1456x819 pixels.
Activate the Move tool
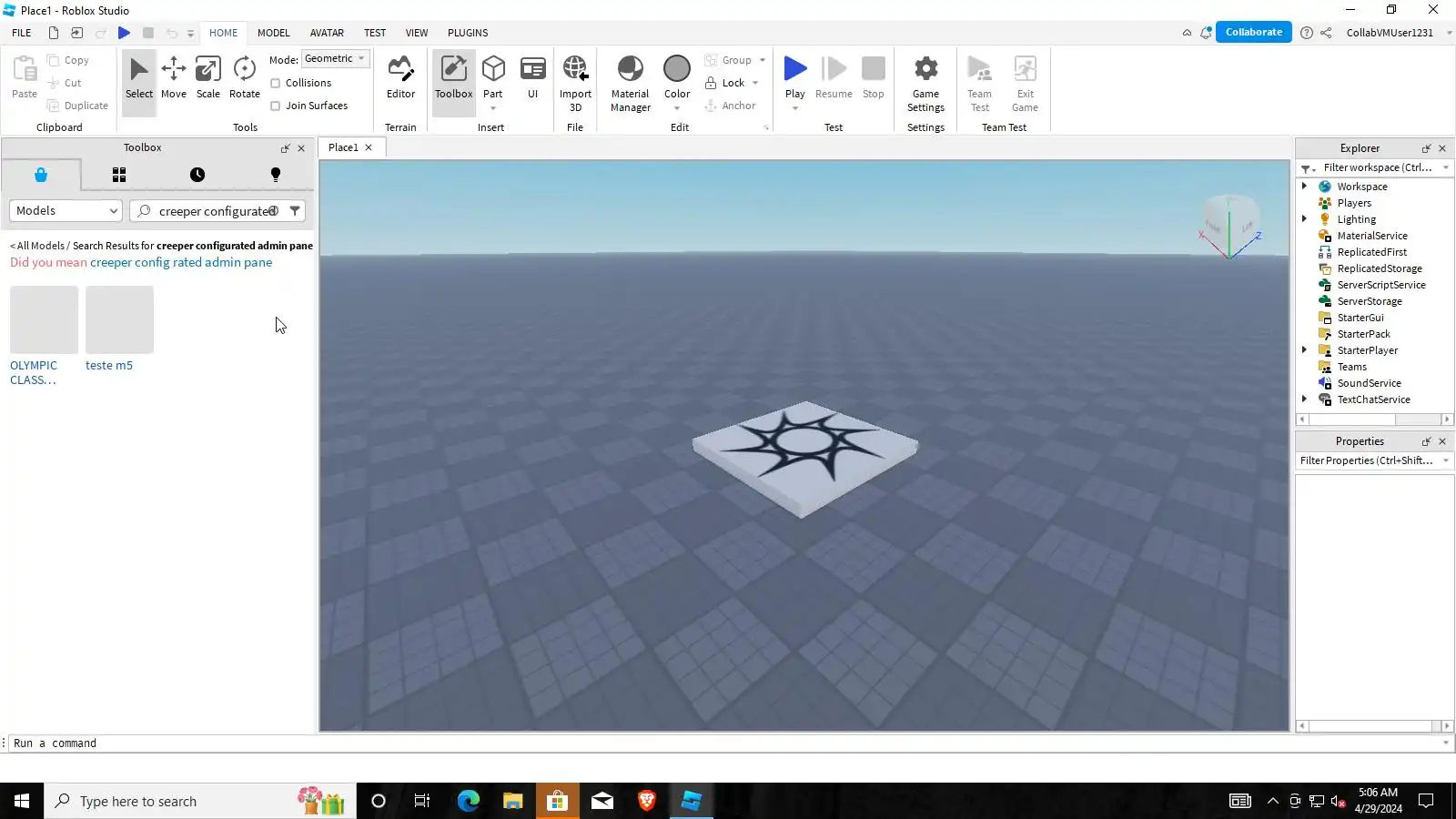click(x=174, y=78)
